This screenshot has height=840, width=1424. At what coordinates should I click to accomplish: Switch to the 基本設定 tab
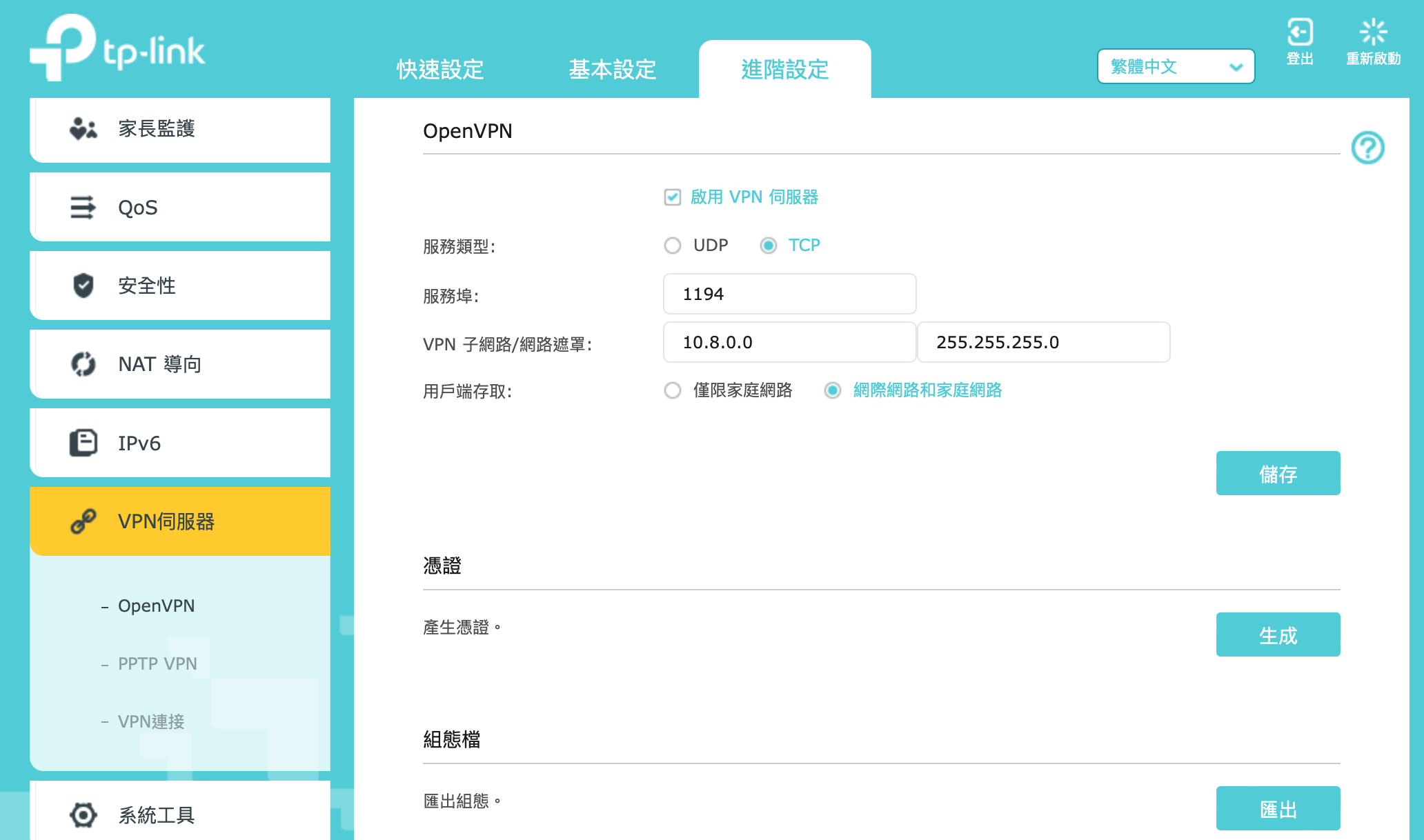pos(613,69)
